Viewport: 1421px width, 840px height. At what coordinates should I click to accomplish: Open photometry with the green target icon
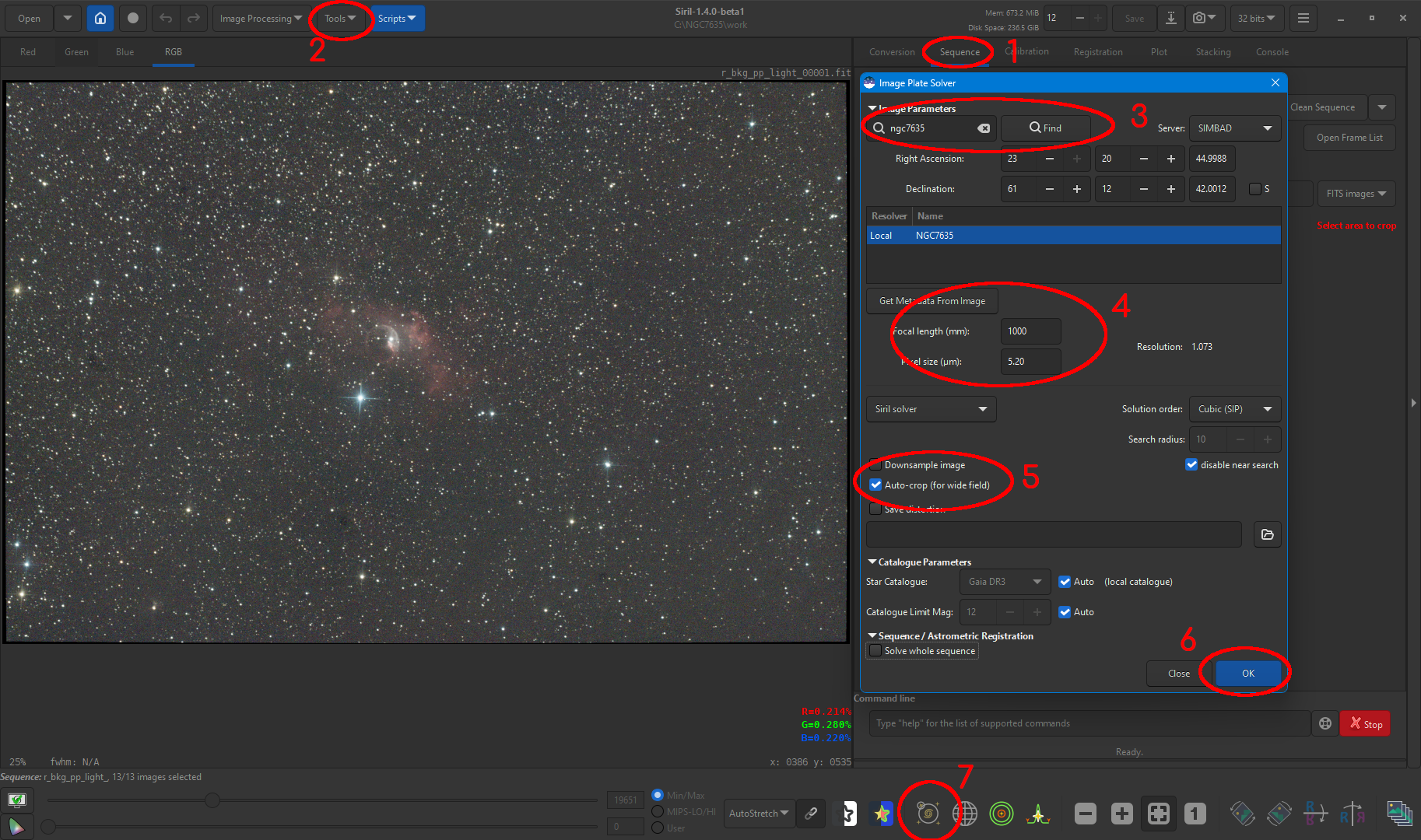point(1002,813)
